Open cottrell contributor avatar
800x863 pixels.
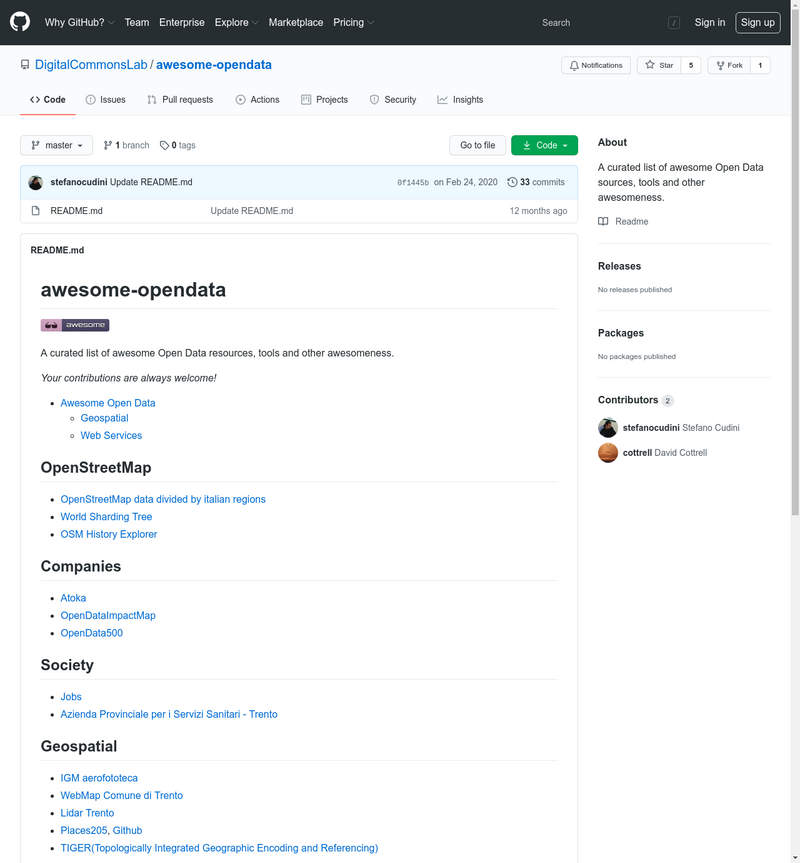(x=608, y=453)
